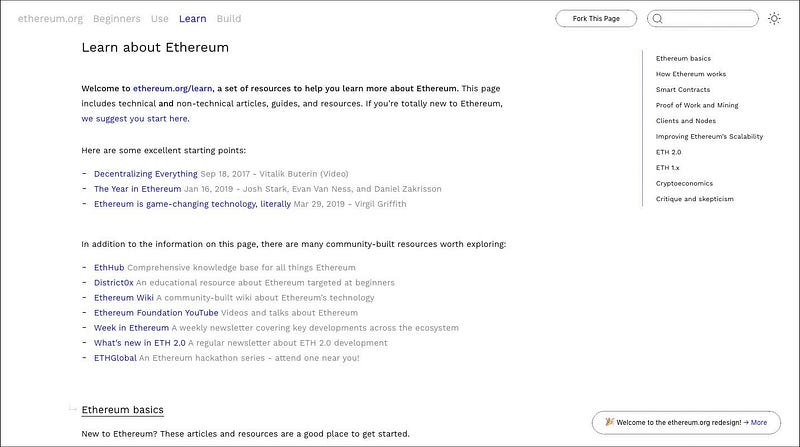Open the Use nav item
Image resolution: width=800 pixels, height=447 pixels.
point(159,18)
